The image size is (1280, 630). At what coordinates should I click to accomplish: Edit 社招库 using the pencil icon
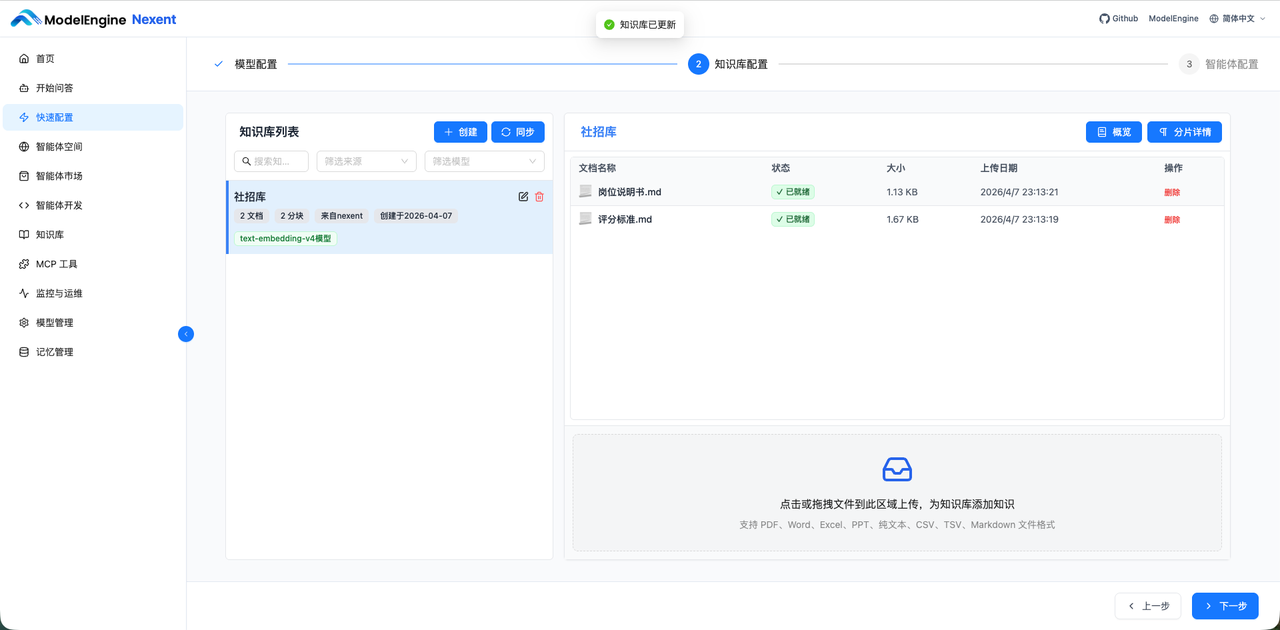(x=522, y=196)
